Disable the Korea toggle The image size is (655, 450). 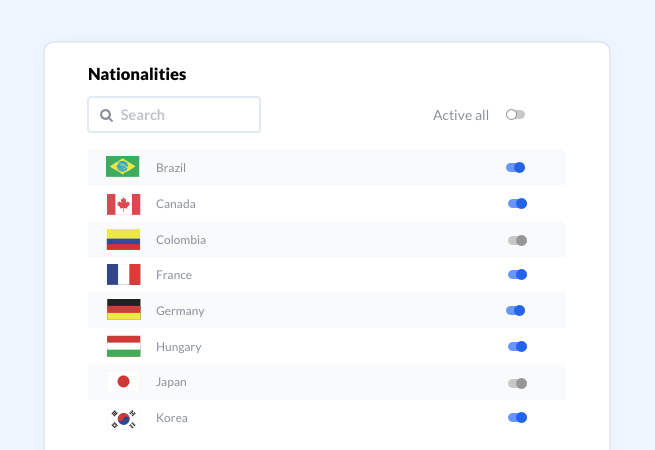pos(517,417)
